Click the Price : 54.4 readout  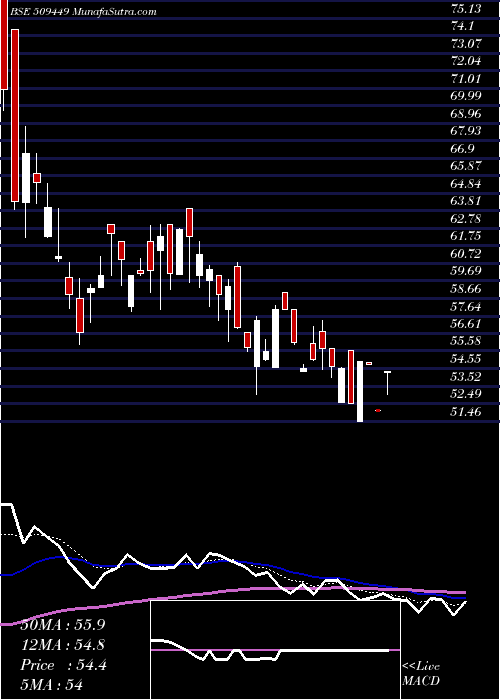click(64, 665)
